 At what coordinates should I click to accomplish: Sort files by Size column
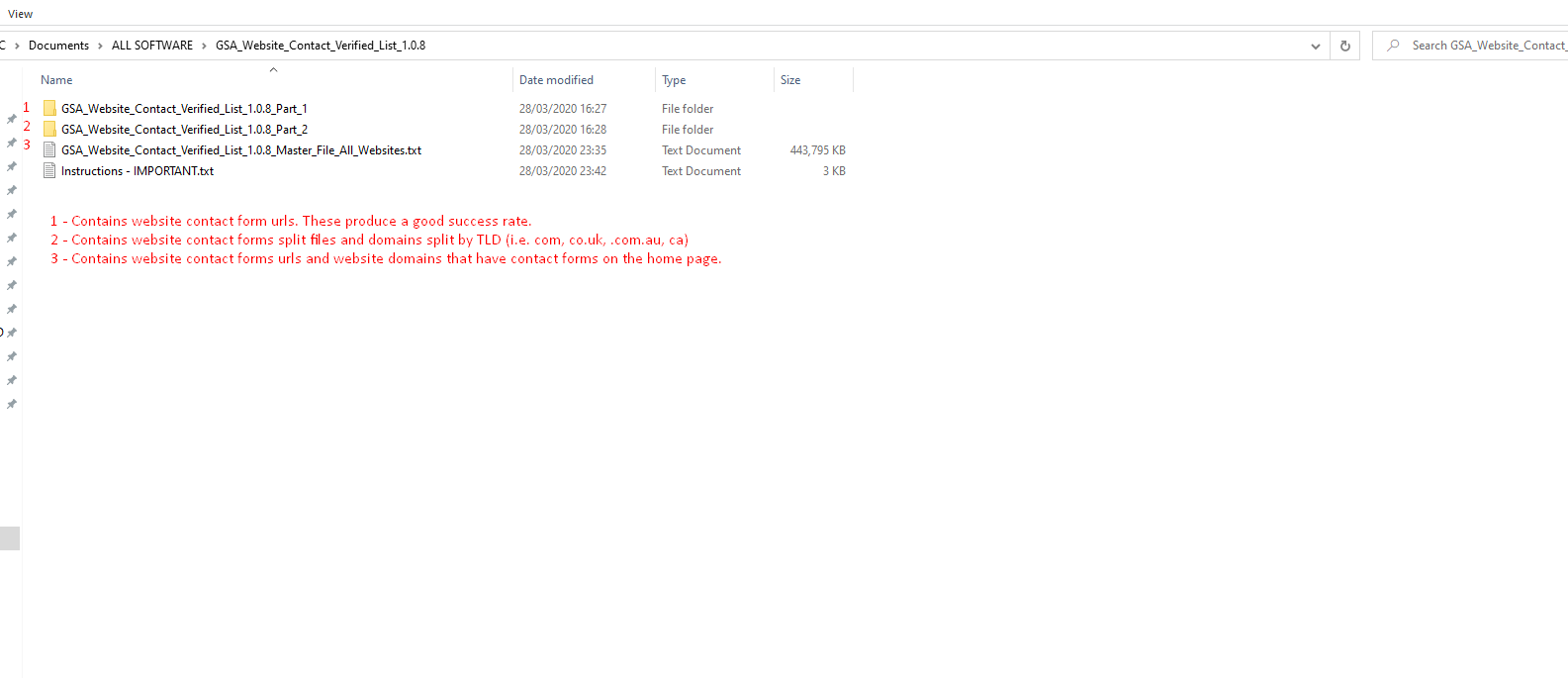[x=790, y=80]
